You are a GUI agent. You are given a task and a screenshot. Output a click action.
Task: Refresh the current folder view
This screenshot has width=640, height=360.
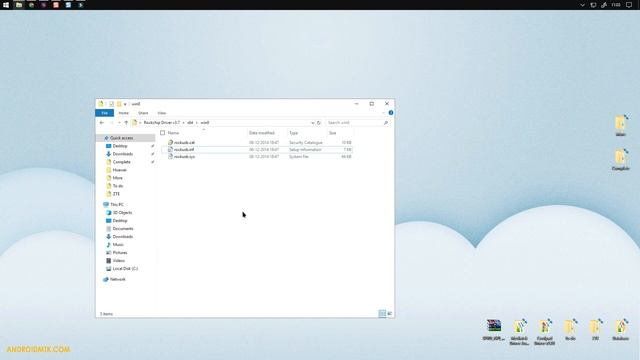(319, 122)
